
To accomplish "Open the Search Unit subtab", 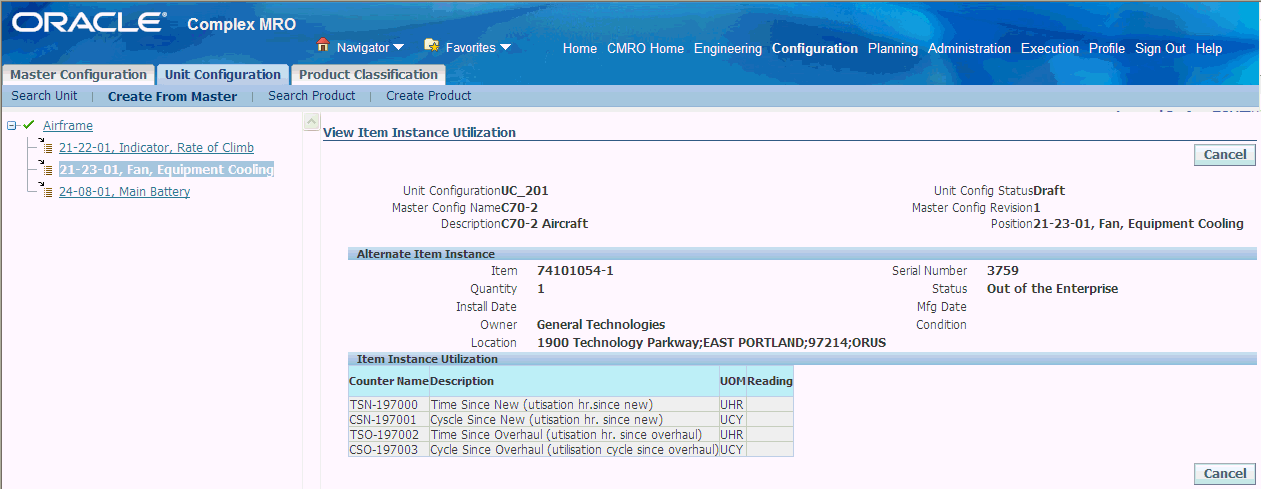I will [x=44, y=96].
